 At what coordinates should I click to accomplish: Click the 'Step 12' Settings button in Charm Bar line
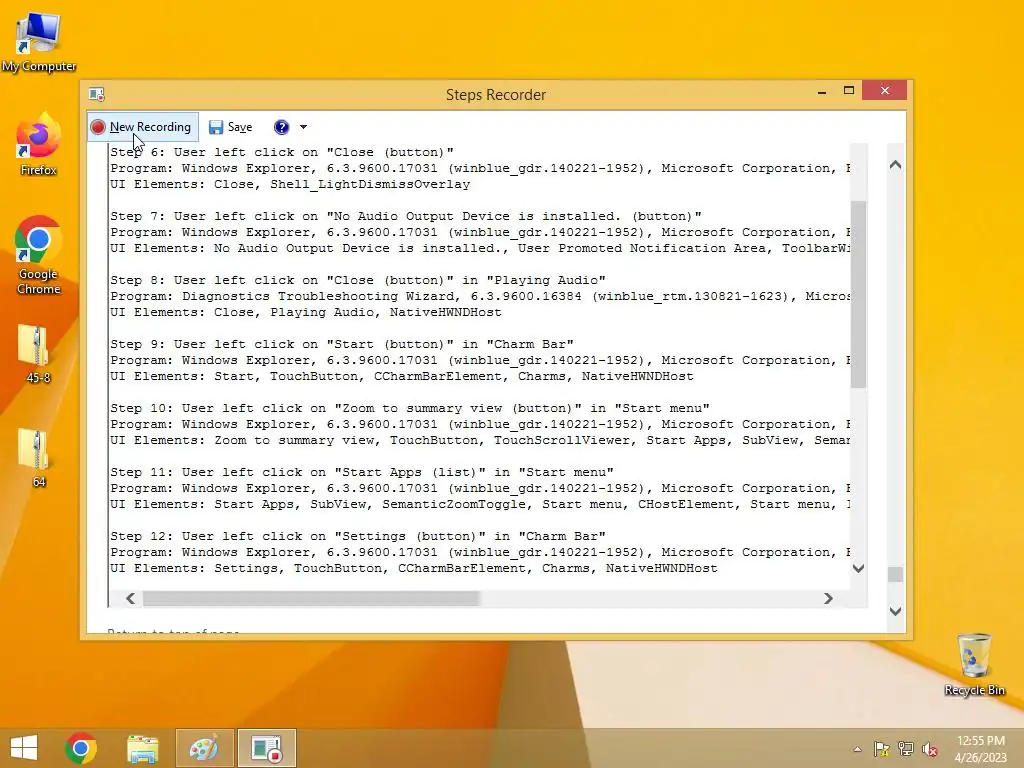coord(358,536)
